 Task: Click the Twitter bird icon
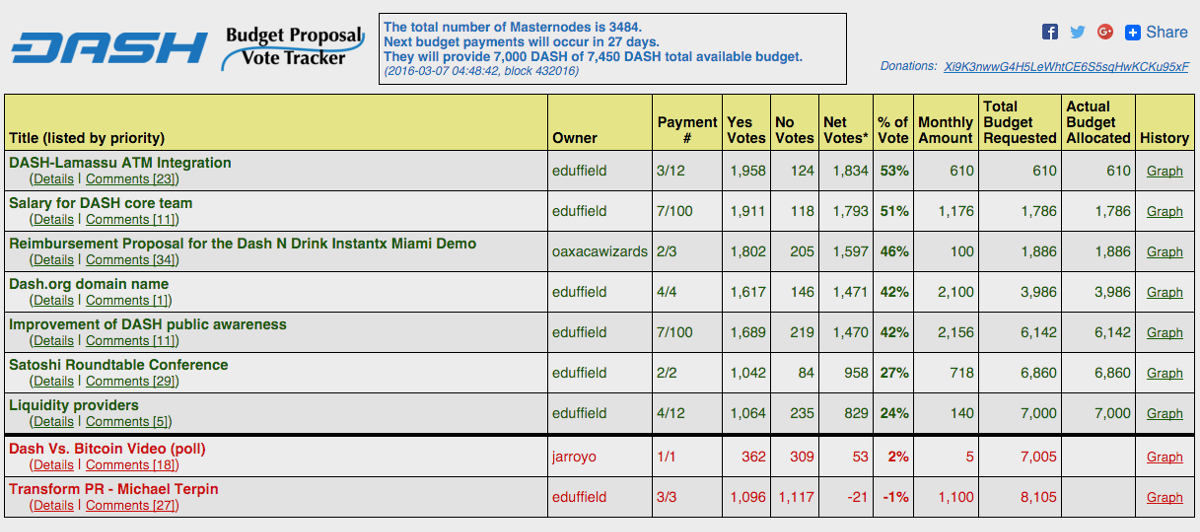pyautogui.click(x=1077, y=32)
